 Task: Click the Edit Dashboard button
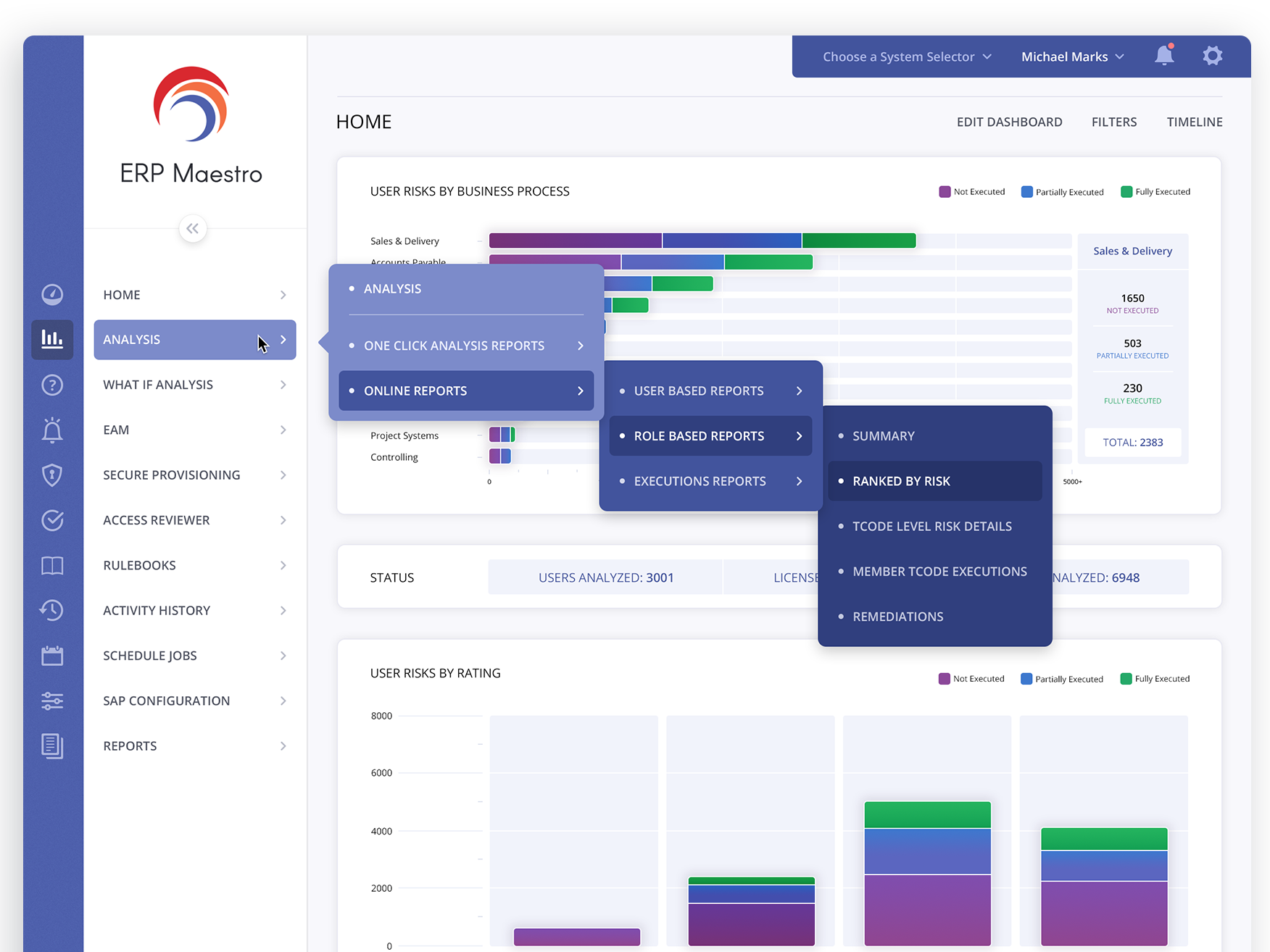[x=1009, y=122]
